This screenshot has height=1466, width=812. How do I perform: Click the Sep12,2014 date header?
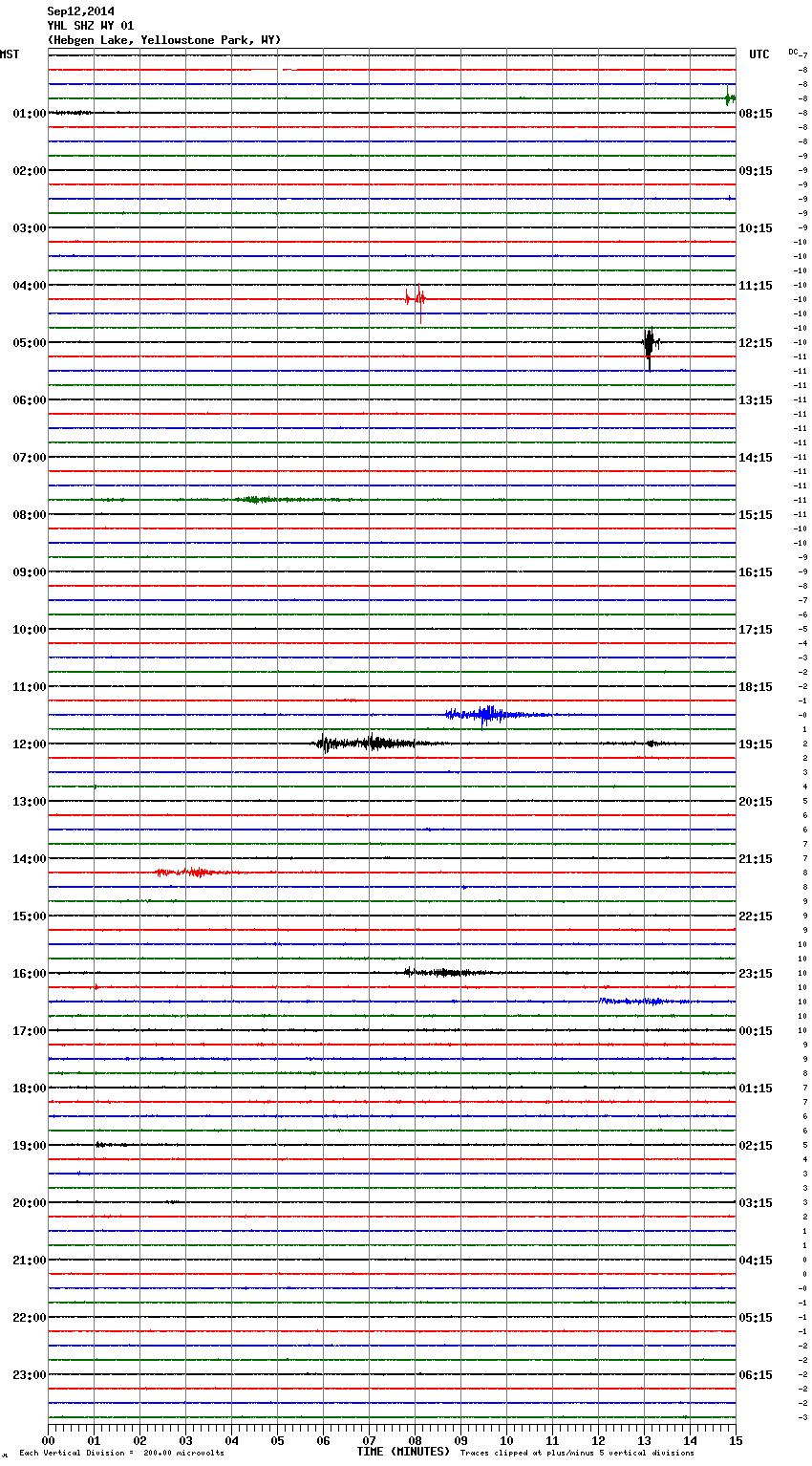(80, 11)
